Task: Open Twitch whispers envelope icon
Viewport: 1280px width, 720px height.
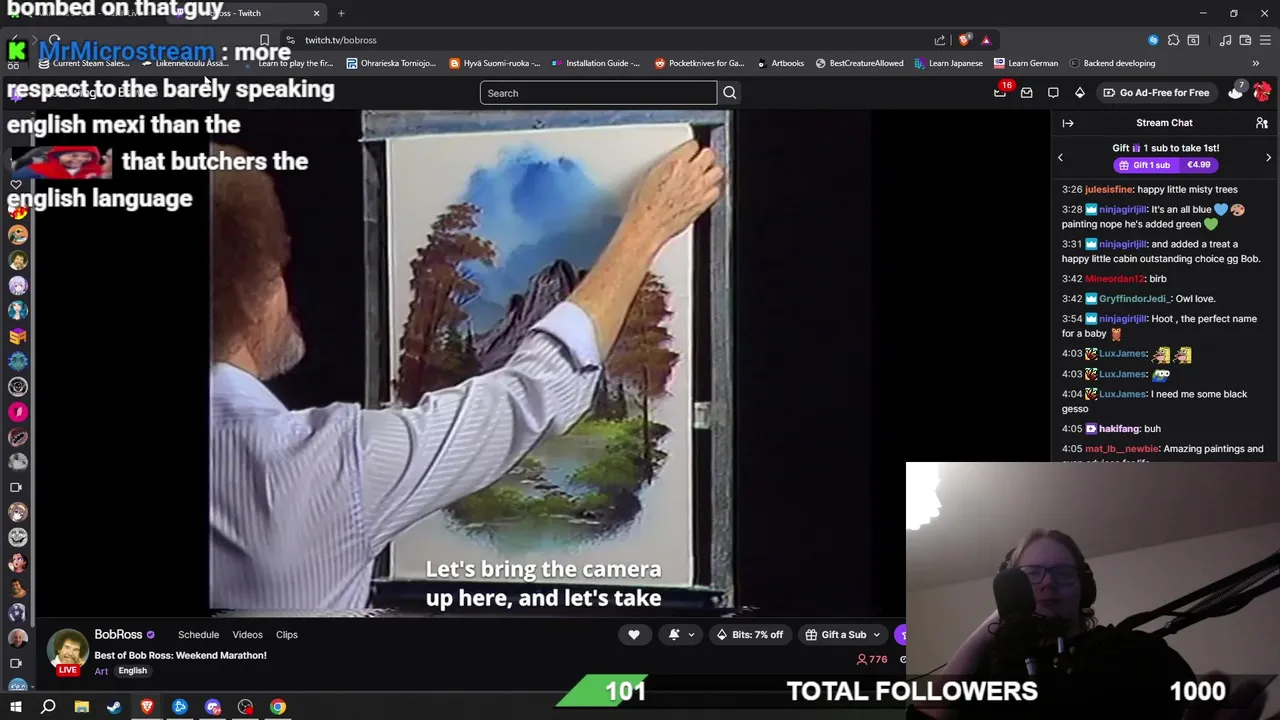Action: pyautogui.click(x=1026, y=93)
